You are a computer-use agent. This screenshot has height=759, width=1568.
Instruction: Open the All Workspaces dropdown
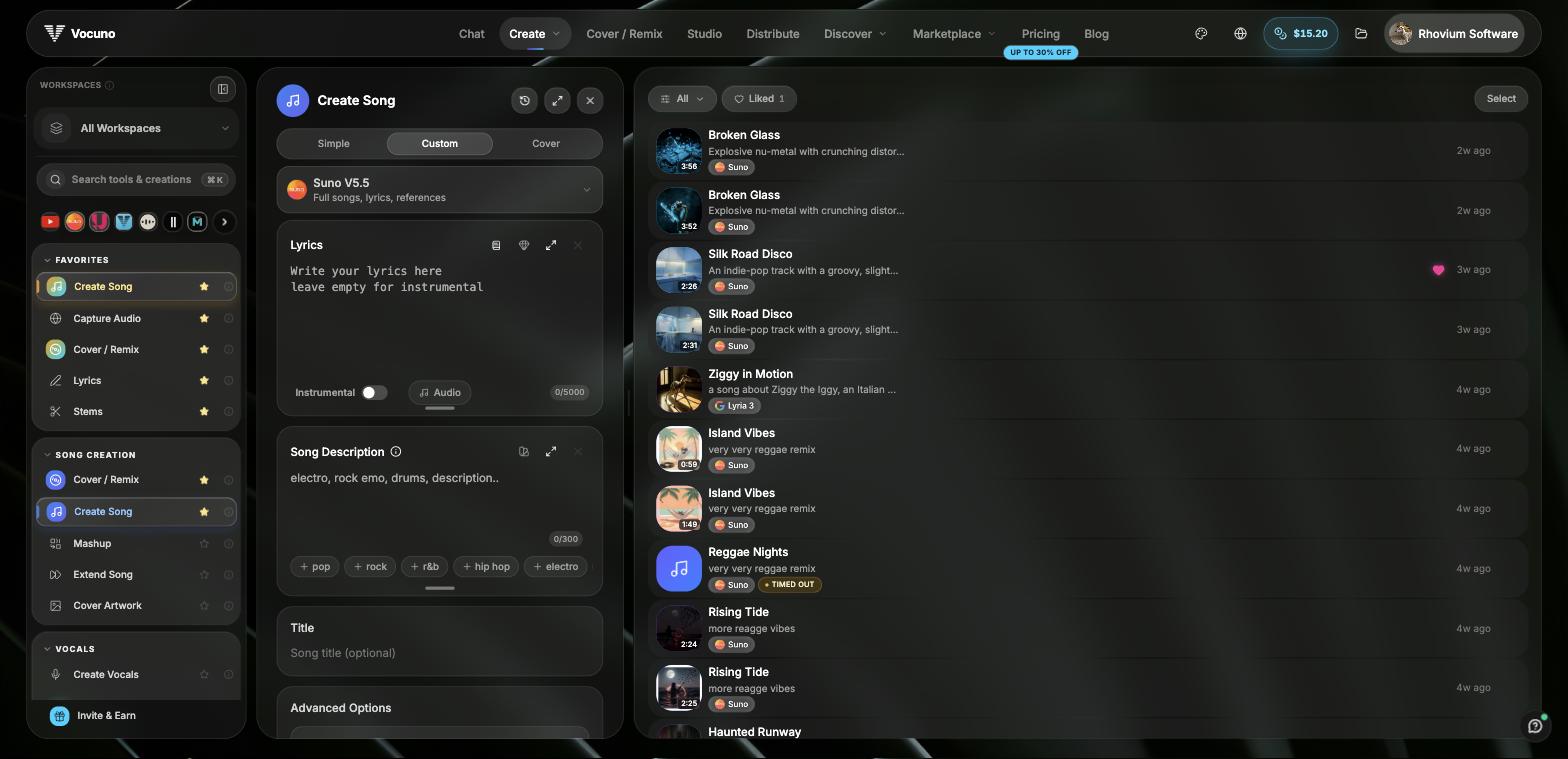(x=136, y=128)
